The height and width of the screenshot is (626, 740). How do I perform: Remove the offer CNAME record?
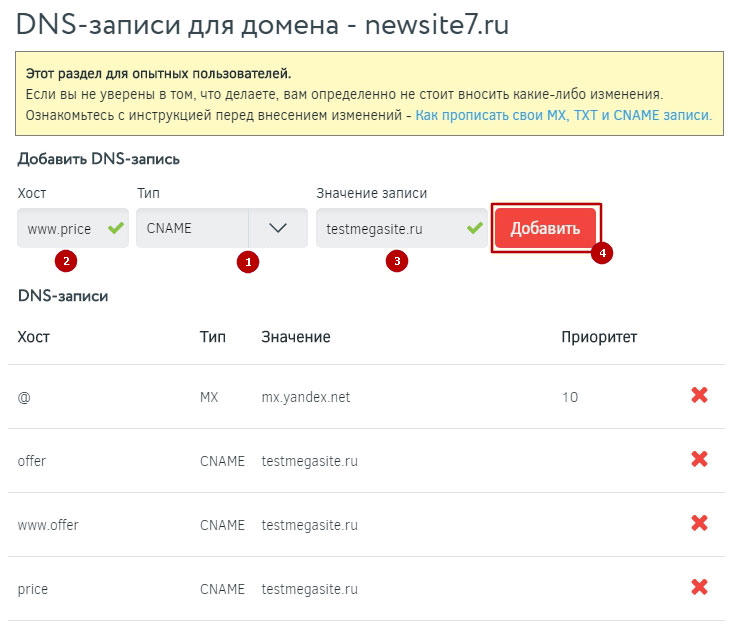pos(699,460)
